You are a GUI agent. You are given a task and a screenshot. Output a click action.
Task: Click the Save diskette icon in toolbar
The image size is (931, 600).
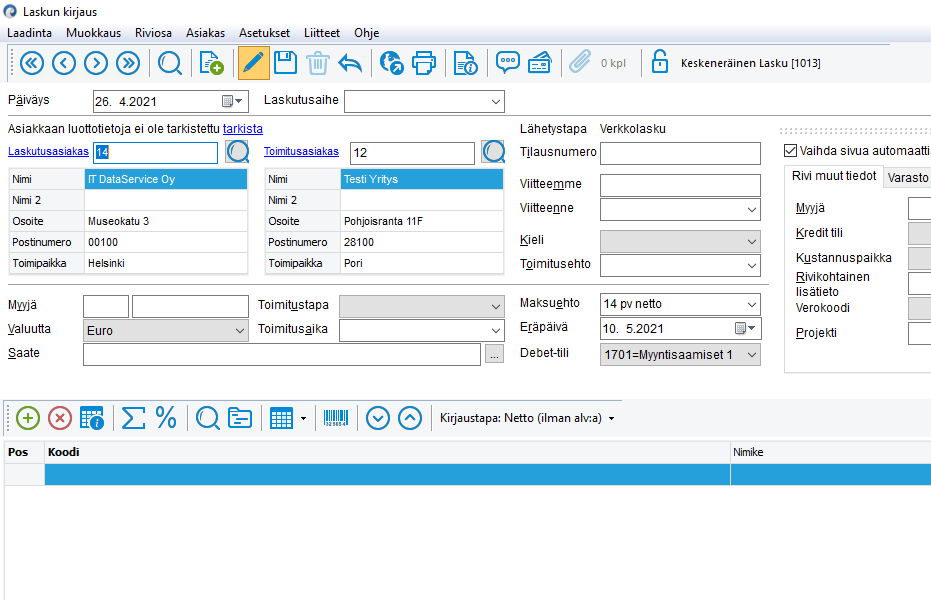[285, 63]
